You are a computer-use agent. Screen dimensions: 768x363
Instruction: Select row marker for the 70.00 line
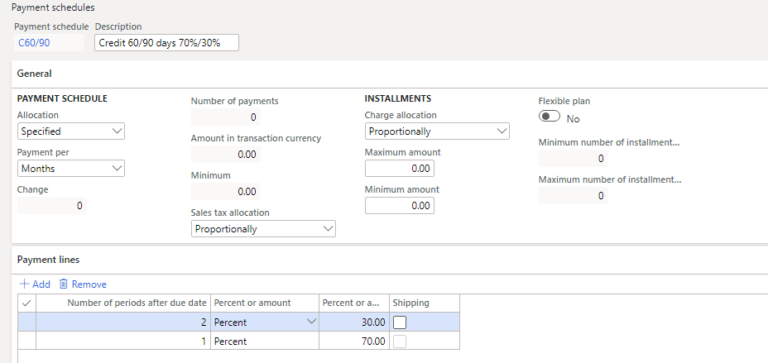click(x=27, y=341)
